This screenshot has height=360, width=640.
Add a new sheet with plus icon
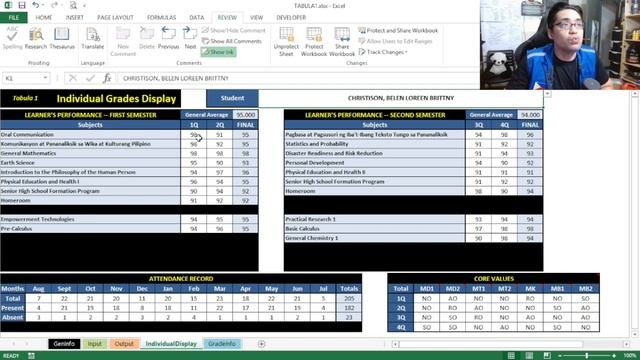click(x=262, y=344)
